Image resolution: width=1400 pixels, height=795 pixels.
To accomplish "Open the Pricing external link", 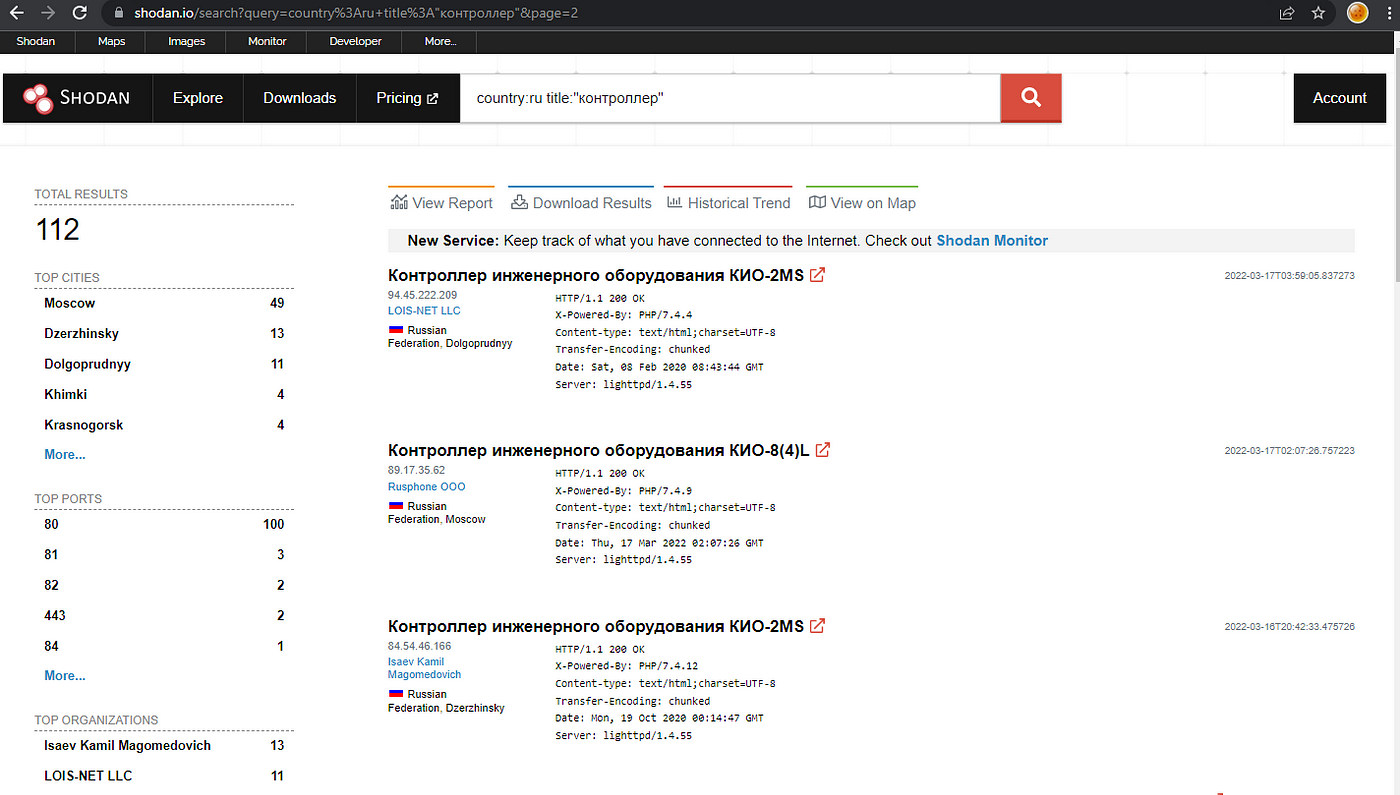I will pyautogui.click(x=408, y=98).
